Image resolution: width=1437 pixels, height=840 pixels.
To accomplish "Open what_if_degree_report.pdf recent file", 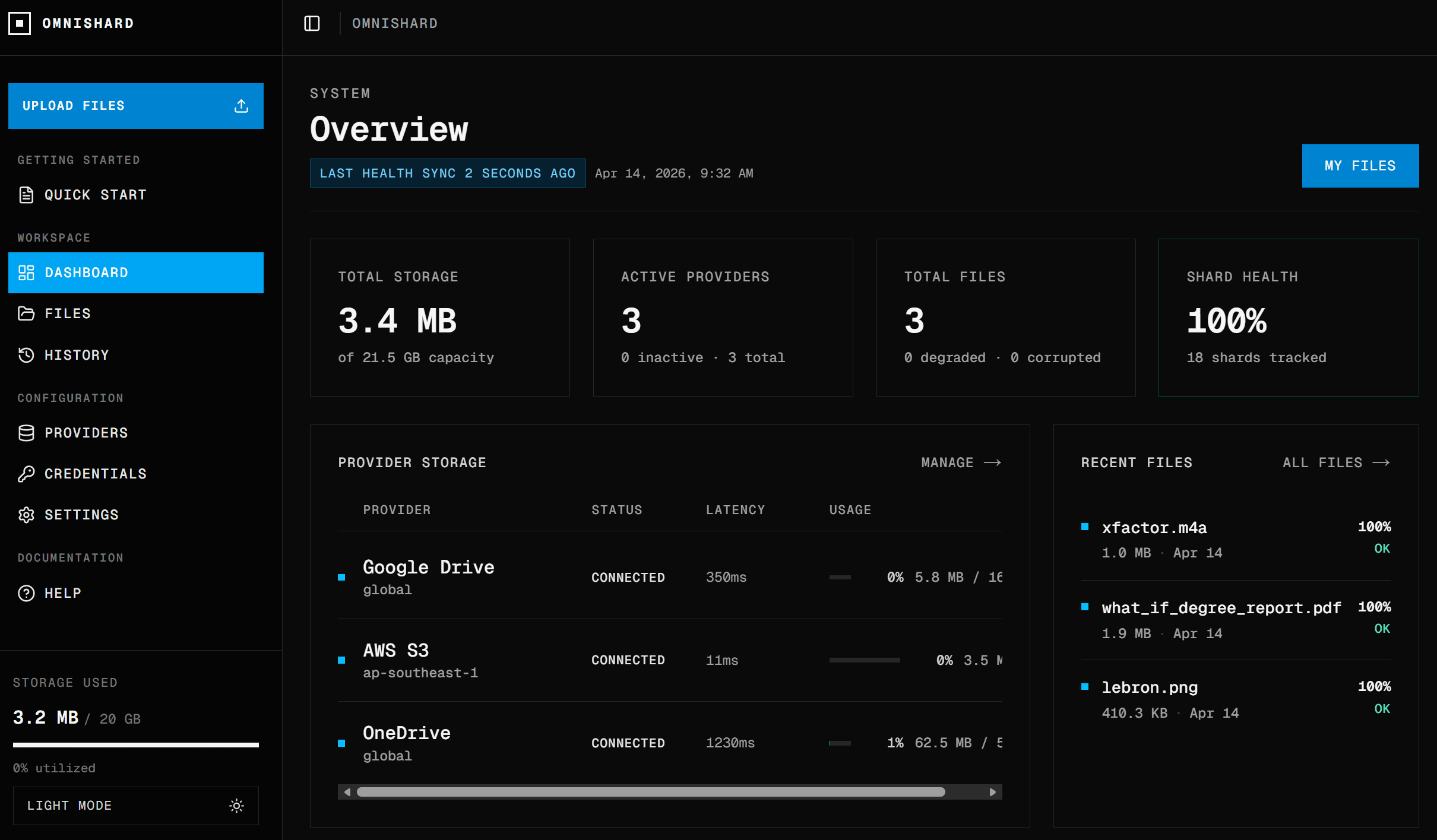I will (1236, 620).
